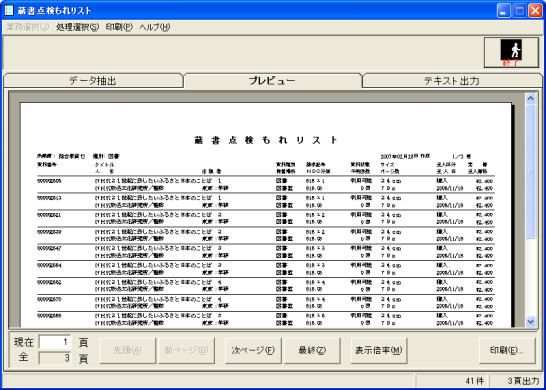This screenshot has width=546, height=390.
Task: Click the 現在 current page number field
Action: tap(55, 342)
